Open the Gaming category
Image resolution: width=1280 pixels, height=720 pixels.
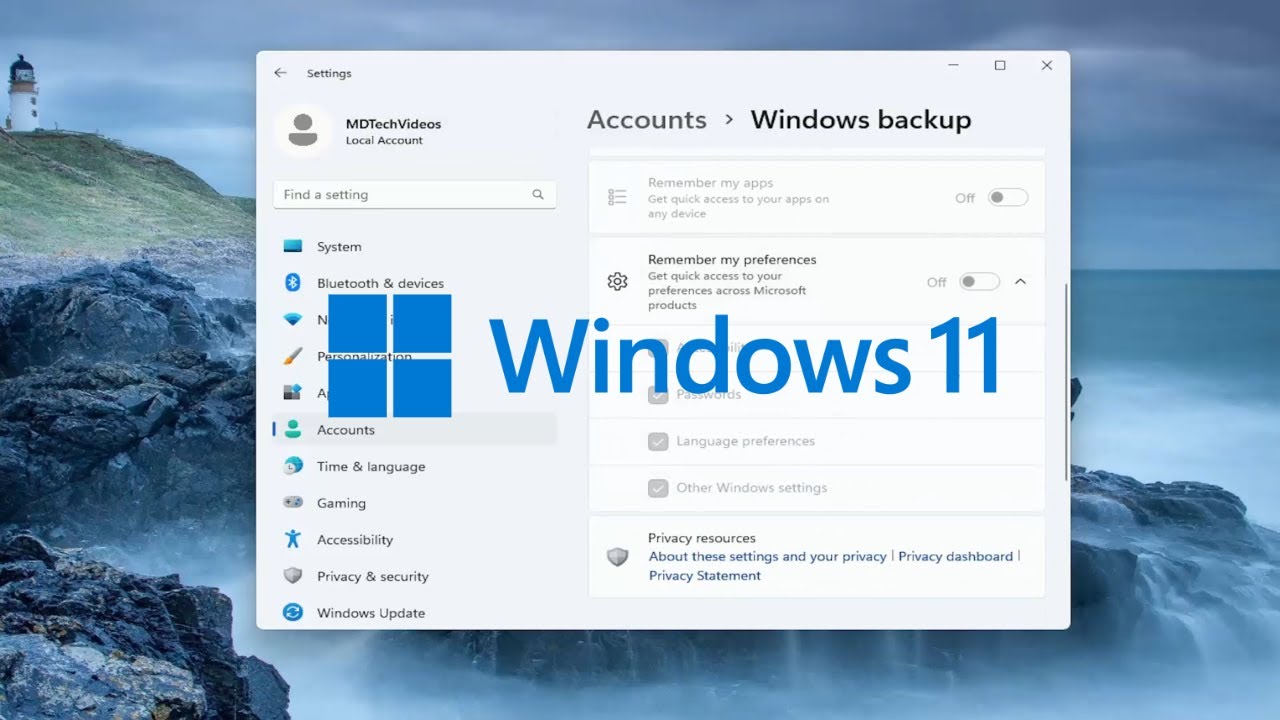pyautogui.click(x=414, y=503)
